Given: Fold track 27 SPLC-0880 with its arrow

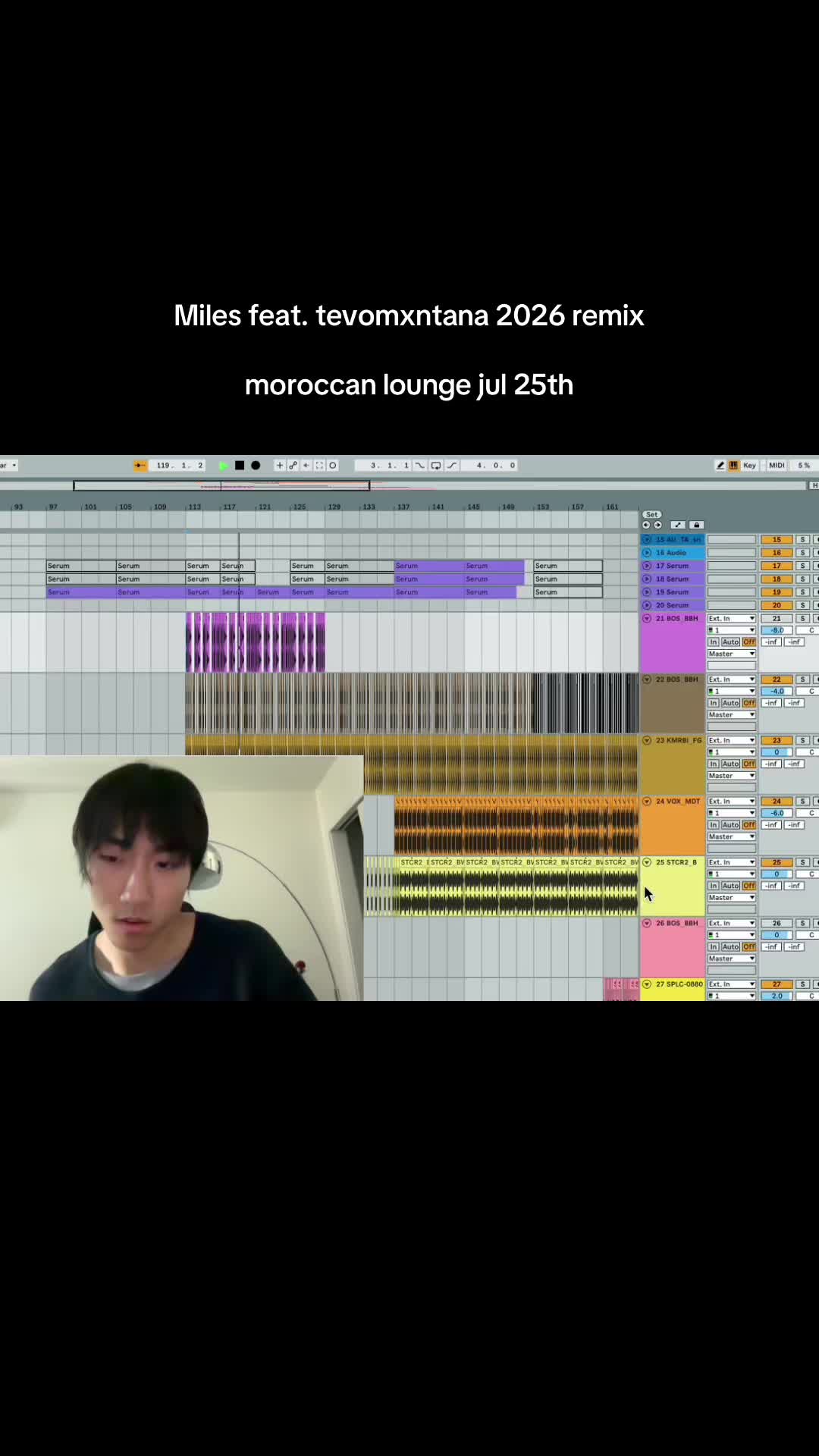Looking at the screenshot, I should (647, 984).
